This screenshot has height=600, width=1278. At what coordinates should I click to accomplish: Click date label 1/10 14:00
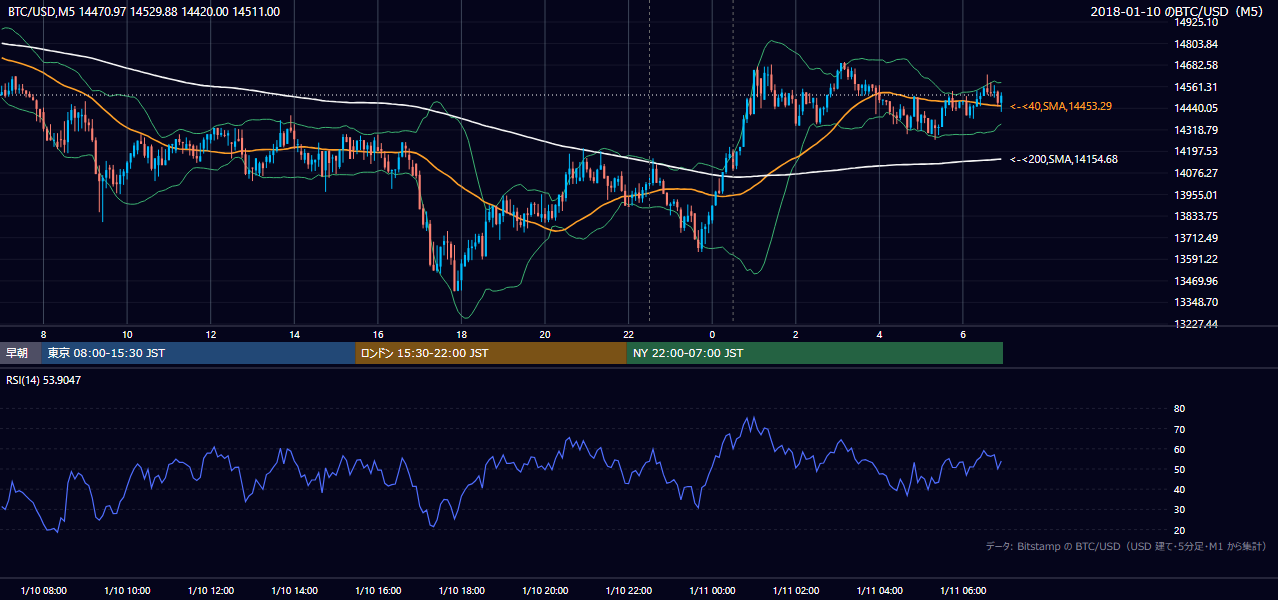(293, 590)
